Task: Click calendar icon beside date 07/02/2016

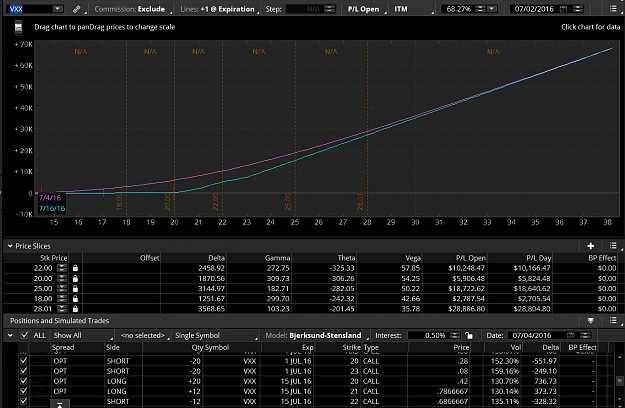Action: tap(563, 9)
